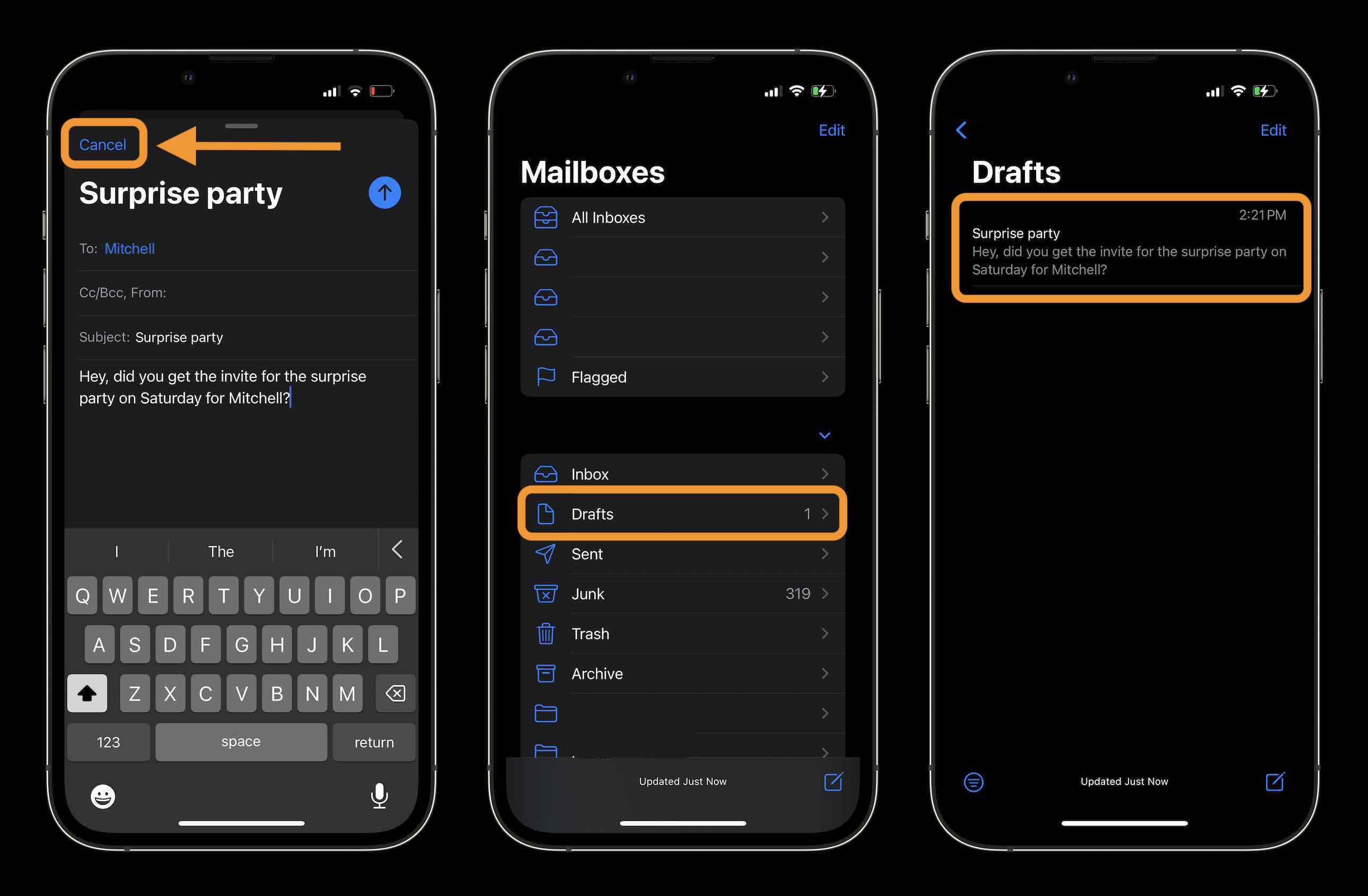
Task: Open the Trash folder in Mailboxes
Action: click(683, 633)
